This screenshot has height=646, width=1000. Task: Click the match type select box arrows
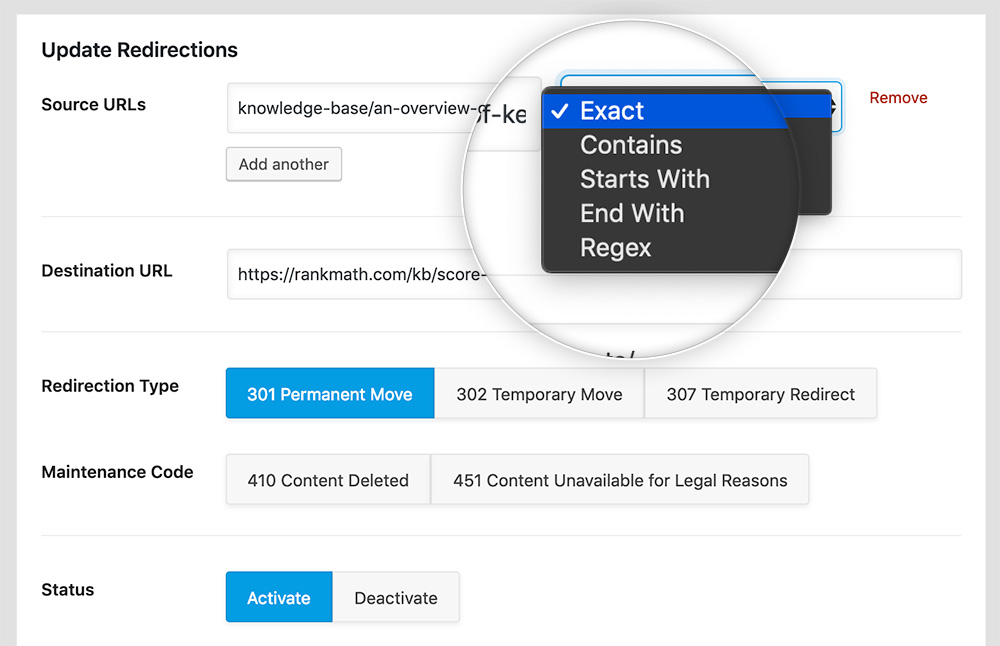[834, 107]
